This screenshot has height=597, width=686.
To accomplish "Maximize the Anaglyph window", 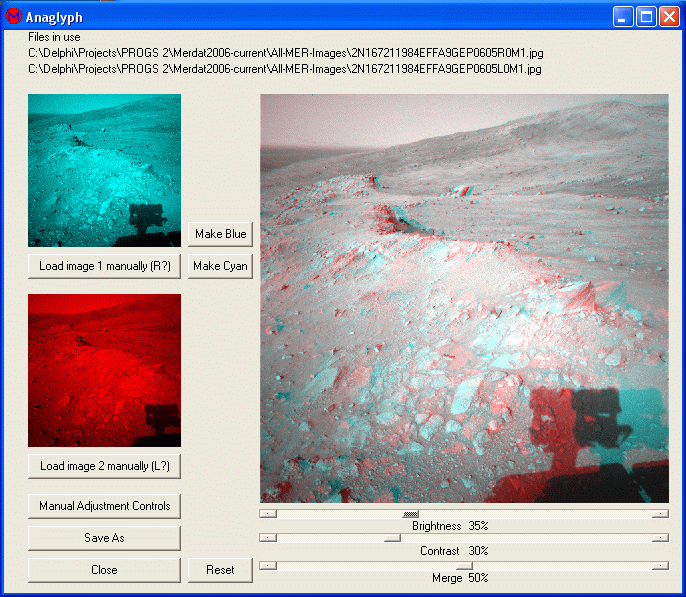I will click(x=646, y=17).
